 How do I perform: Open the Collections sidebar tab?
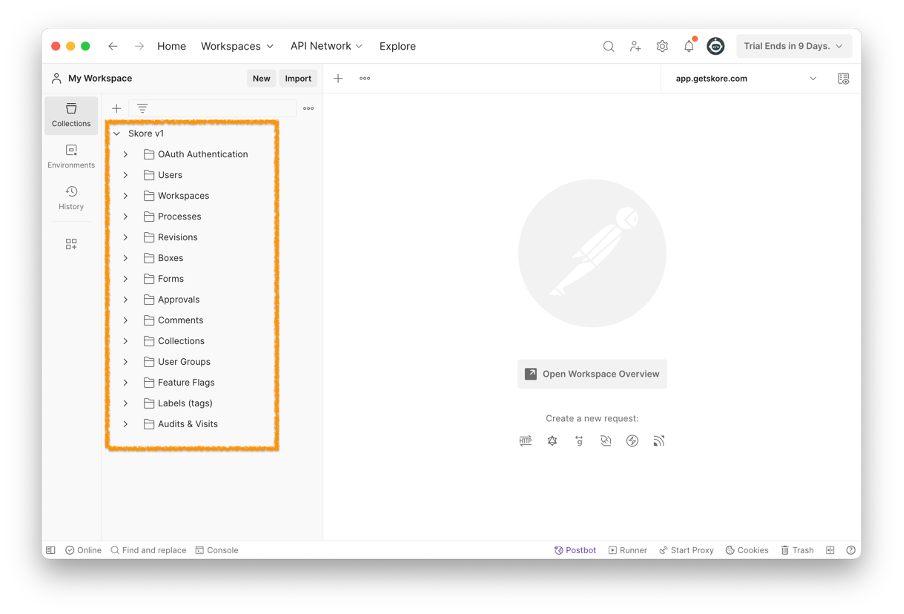point(71,115)
